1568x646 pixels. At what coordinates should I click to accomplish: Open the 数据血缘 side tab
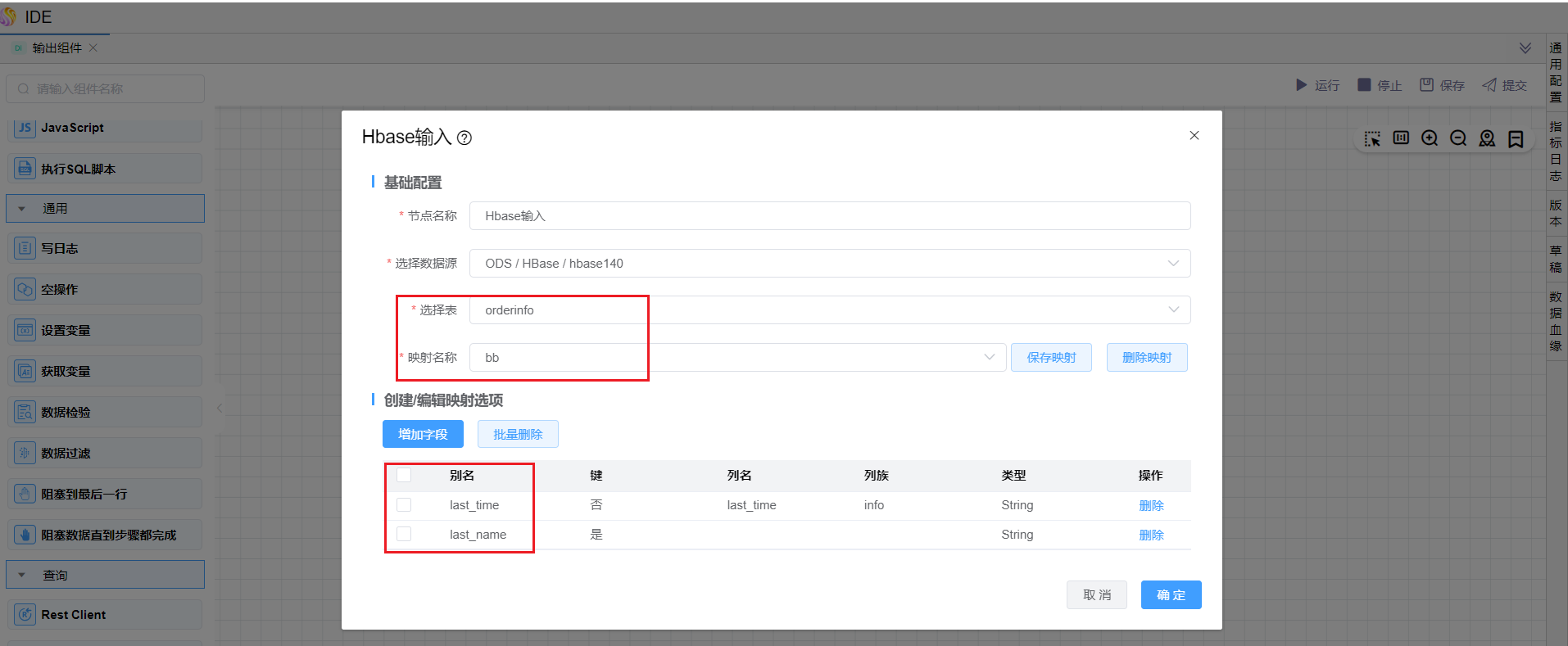pyautogui.click(x=1556, y=321)
